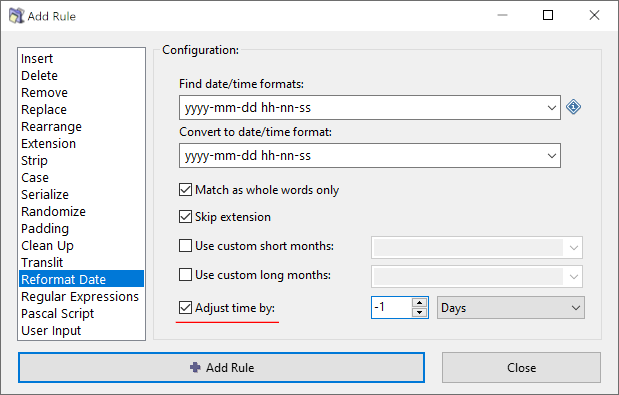Enable Use custom short months checkbox
619x395 pixels.
185,246
